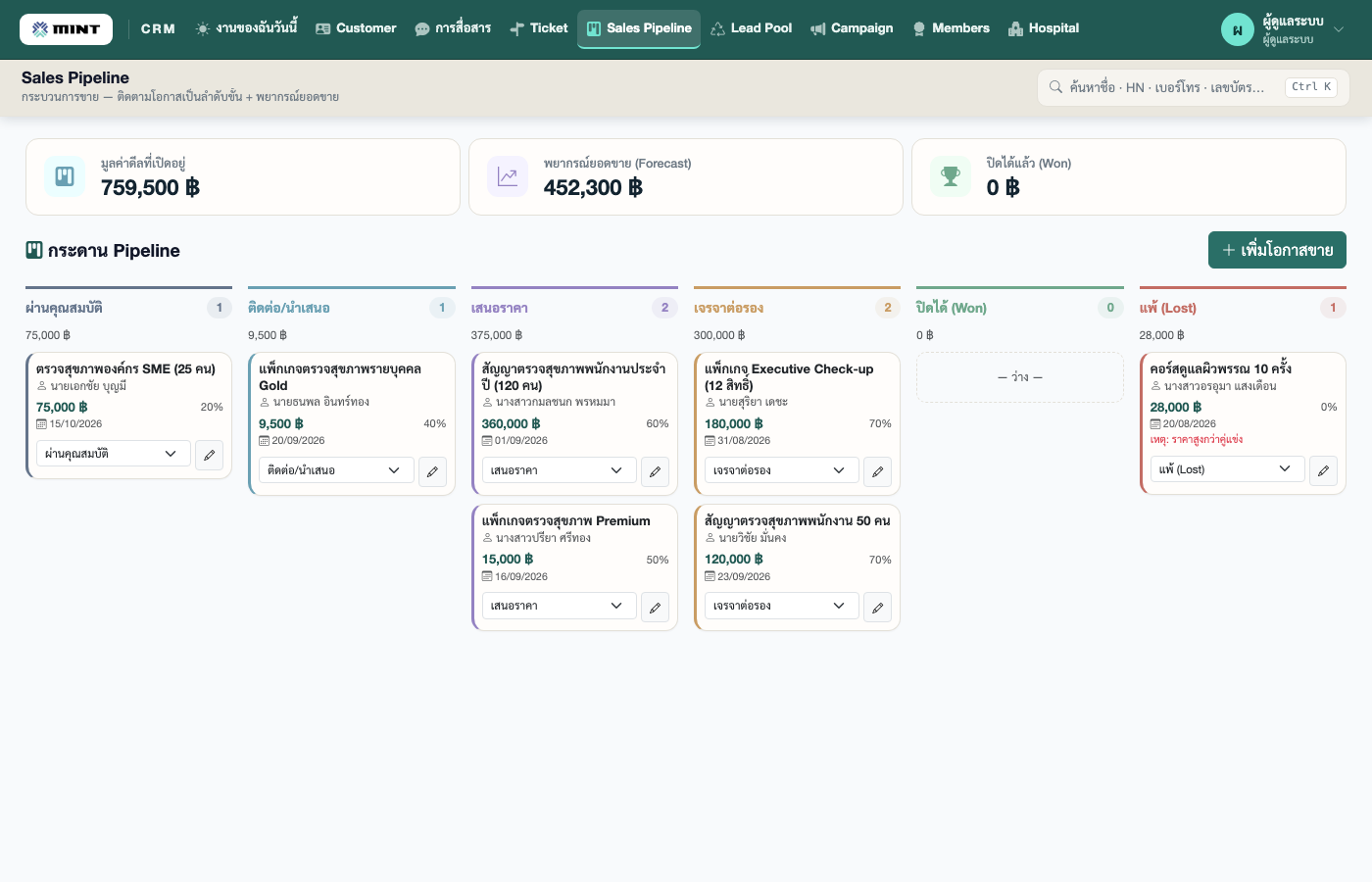This screenshot has height=882, width=1372.
Task: Switch to the Lead Pool tab
Action: [751, 28]
